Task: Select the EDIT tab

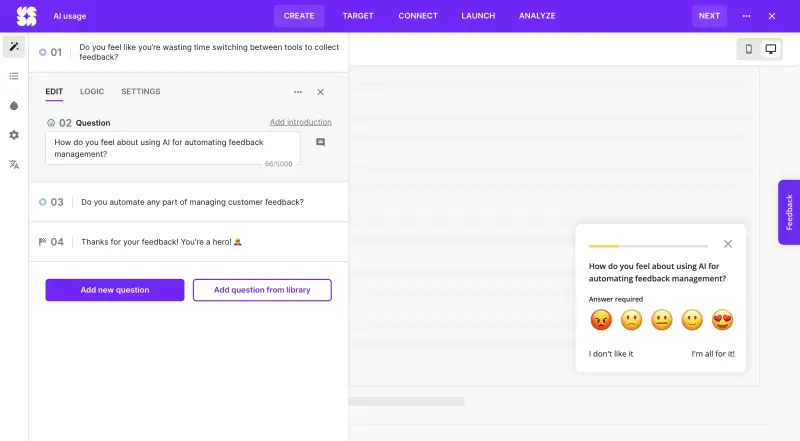Action: coord(54,92)
